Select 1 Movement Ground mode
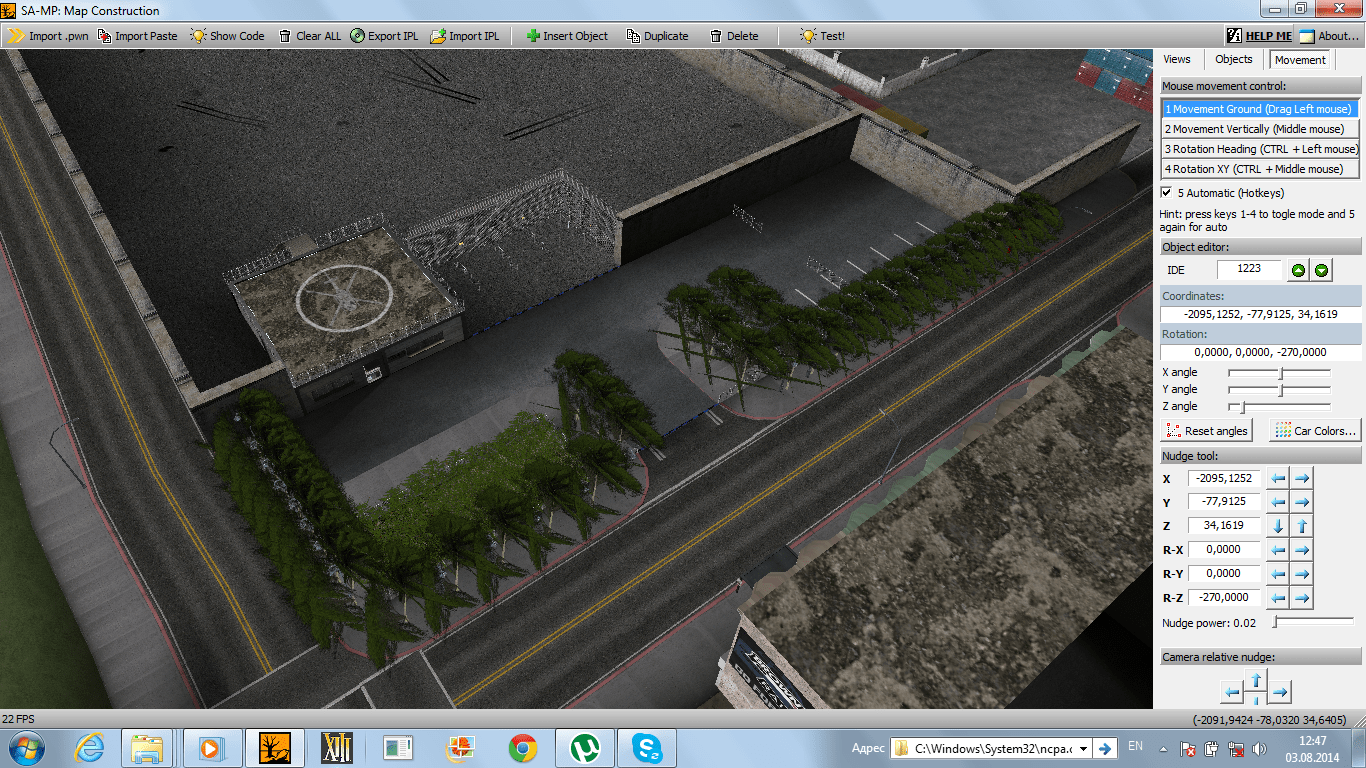 (1260, 109)
